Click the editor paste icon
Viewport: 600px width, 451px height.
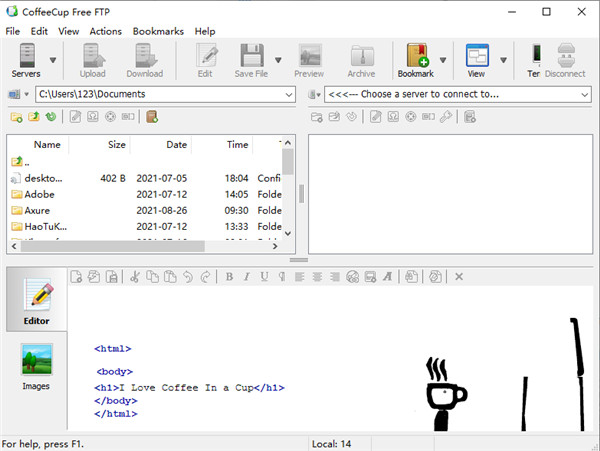click(x=170, y=277)
